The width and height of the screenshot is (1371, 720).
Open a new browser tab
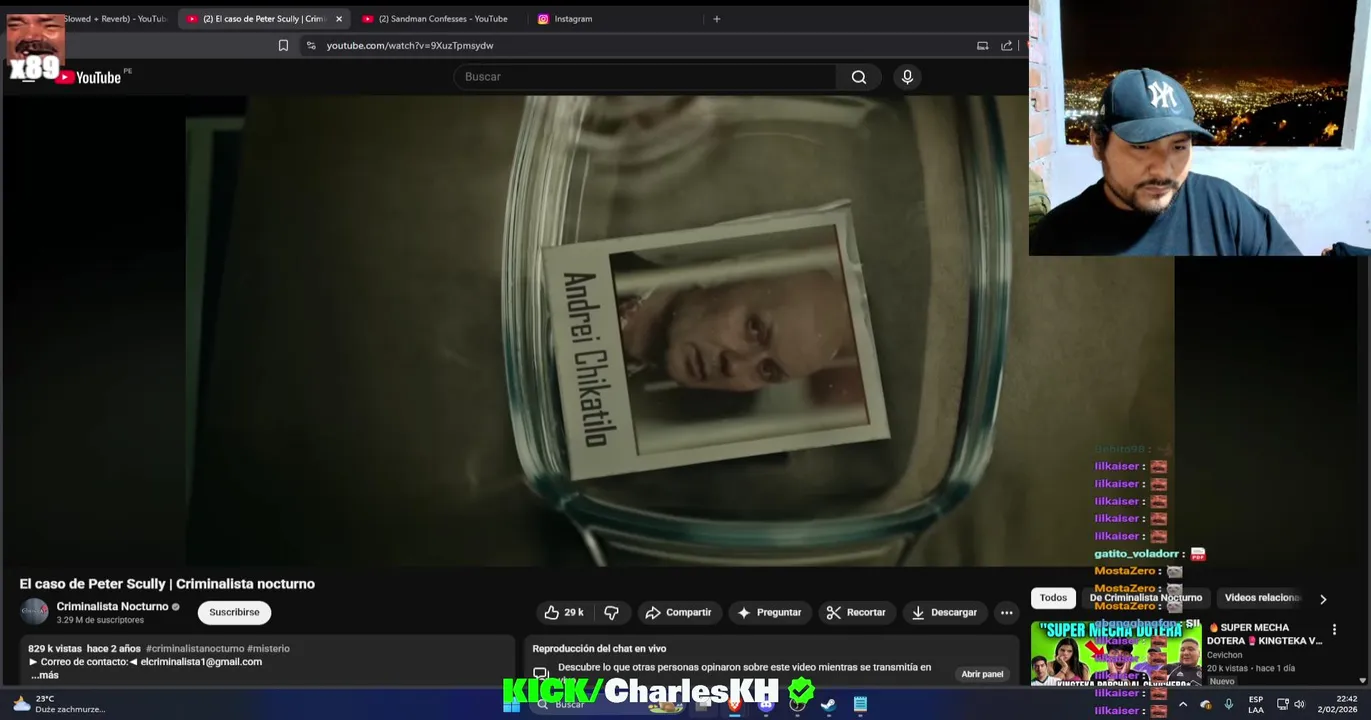tap(716, 19)
